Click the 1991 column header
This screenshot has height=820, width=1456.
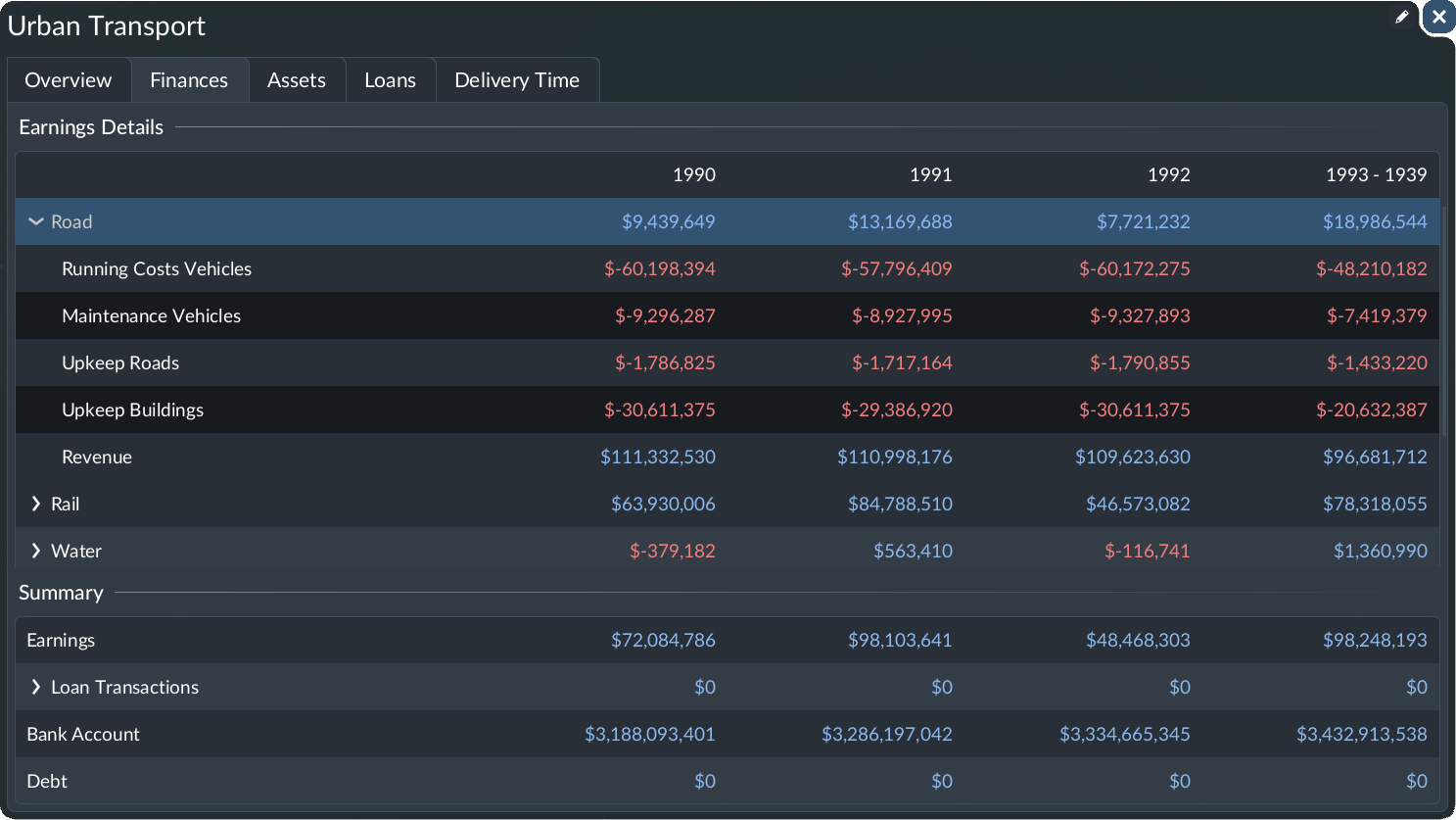930,174
